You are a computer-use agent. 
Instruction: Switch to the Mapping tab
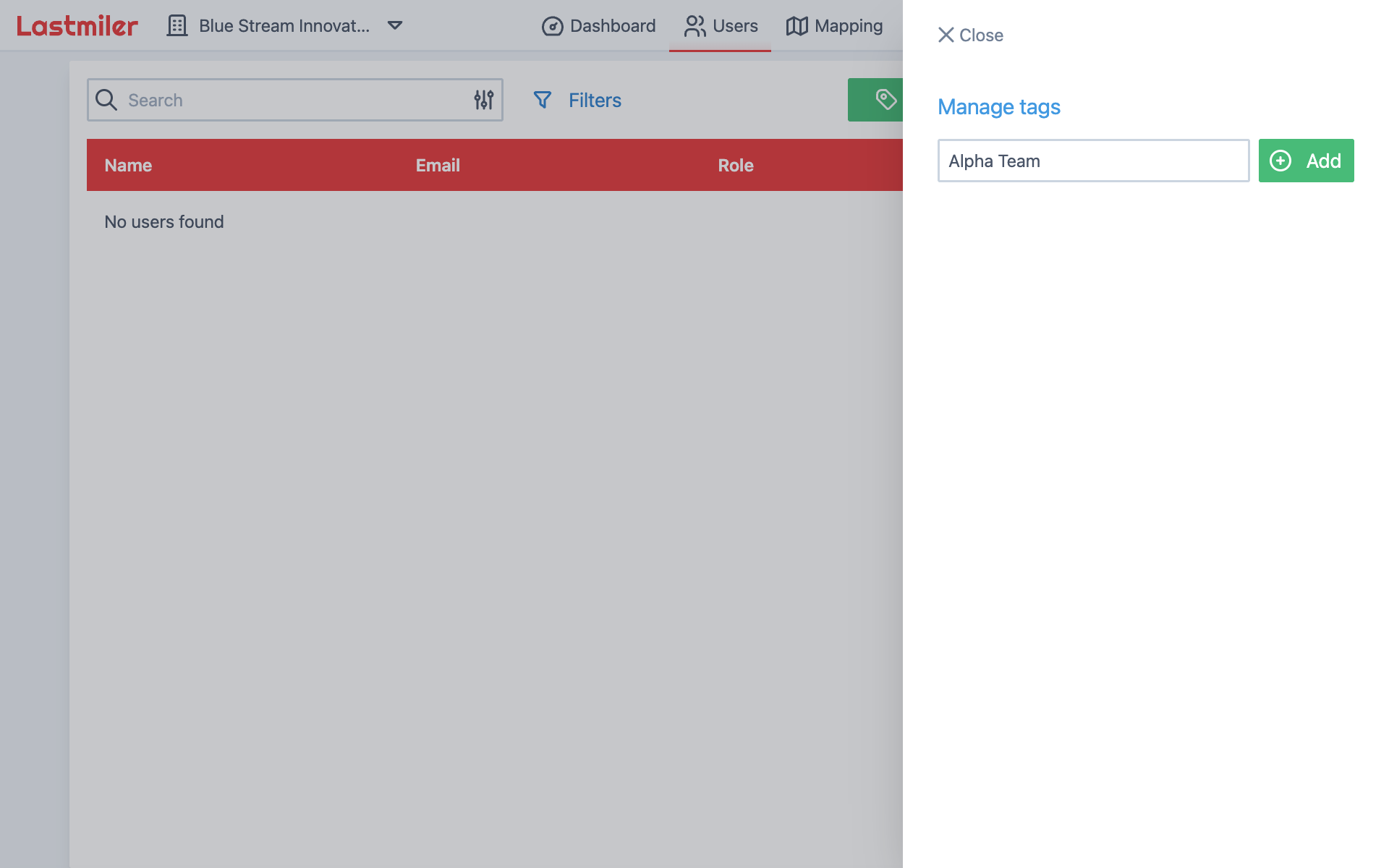834,26
